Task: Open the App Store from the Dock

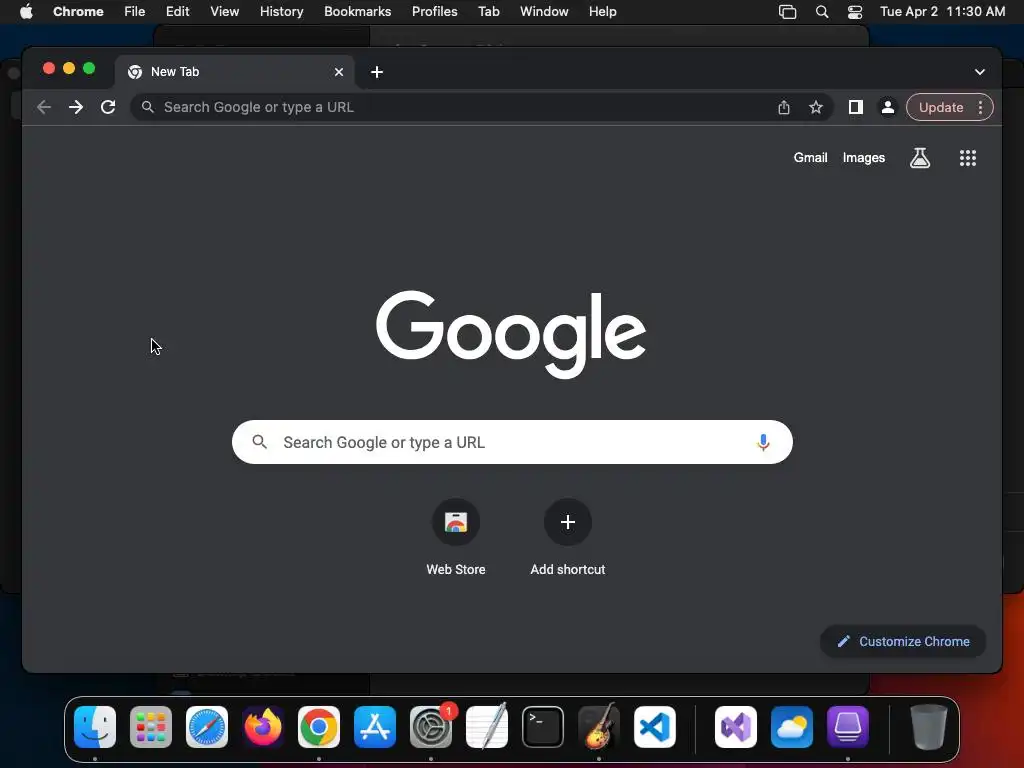Action: pos(375,727)
